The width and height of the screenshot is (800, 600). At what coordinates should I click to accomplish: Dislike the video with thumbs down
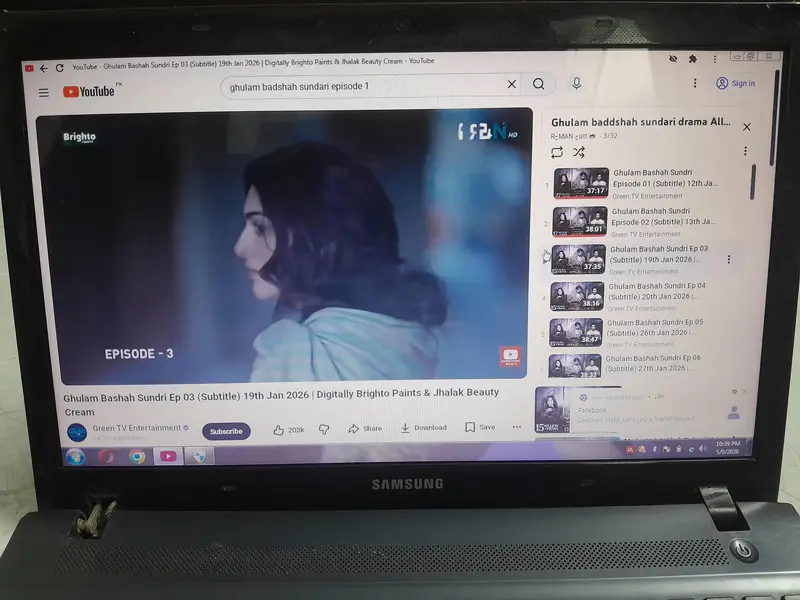pos(324,430)
